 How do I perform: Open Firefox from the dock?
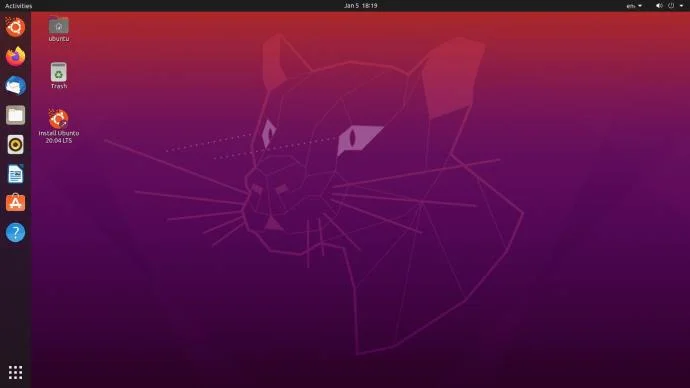coord(15,56)
